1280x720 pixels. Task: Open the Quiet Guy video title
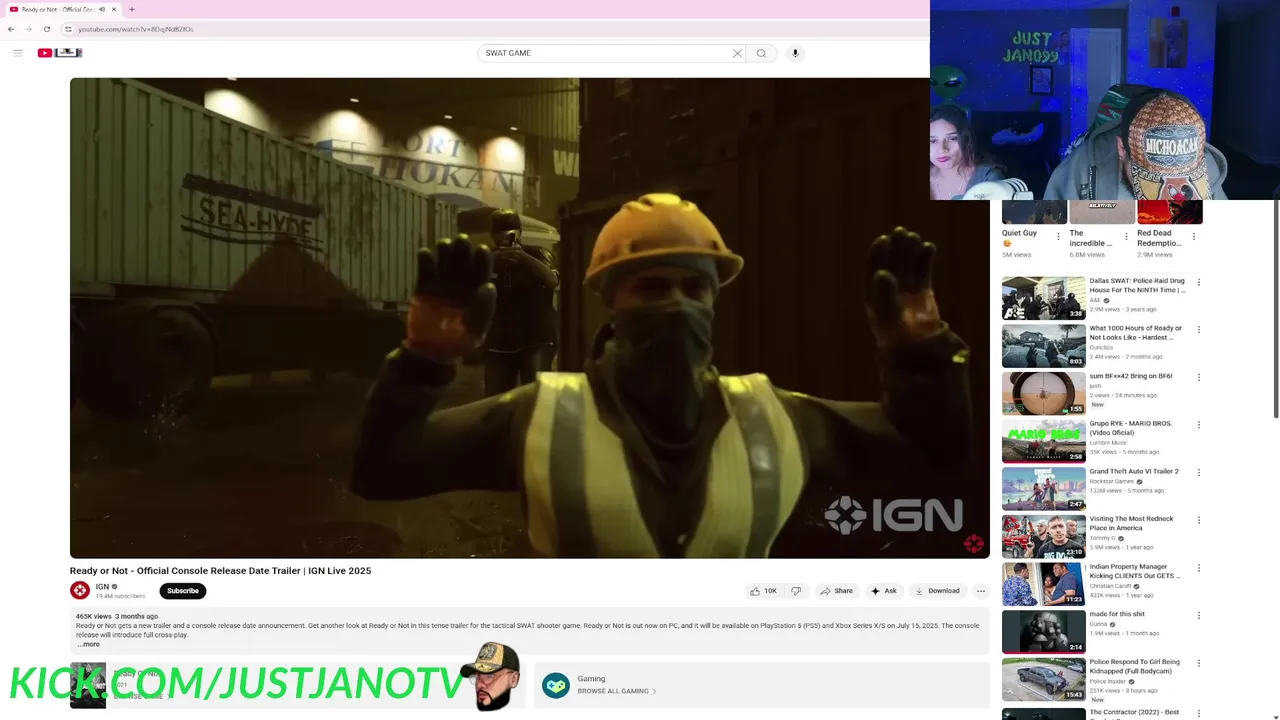[1019, 238]
